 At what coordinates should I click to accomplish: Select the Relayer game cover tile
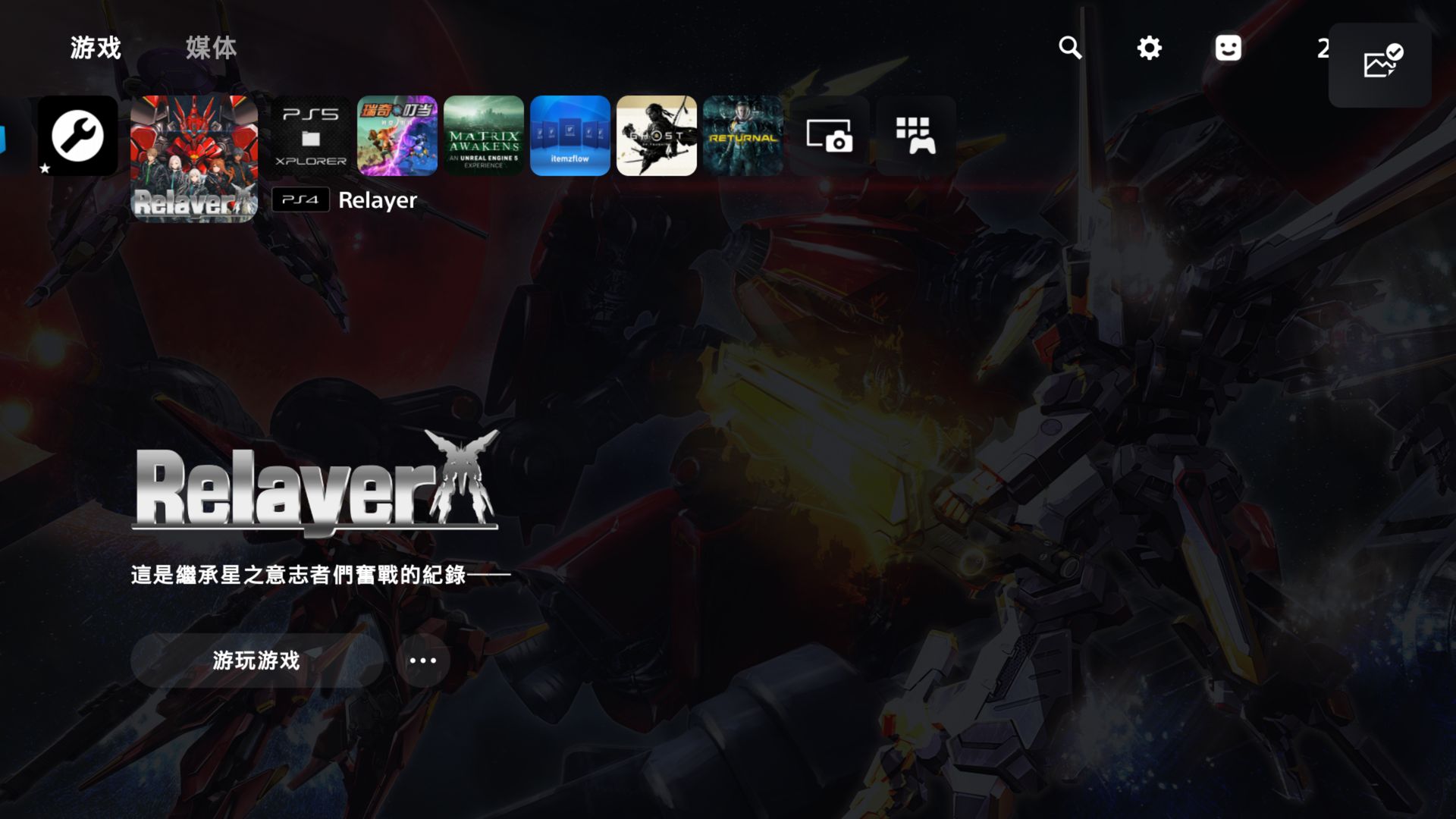click(x=194, y=158)
